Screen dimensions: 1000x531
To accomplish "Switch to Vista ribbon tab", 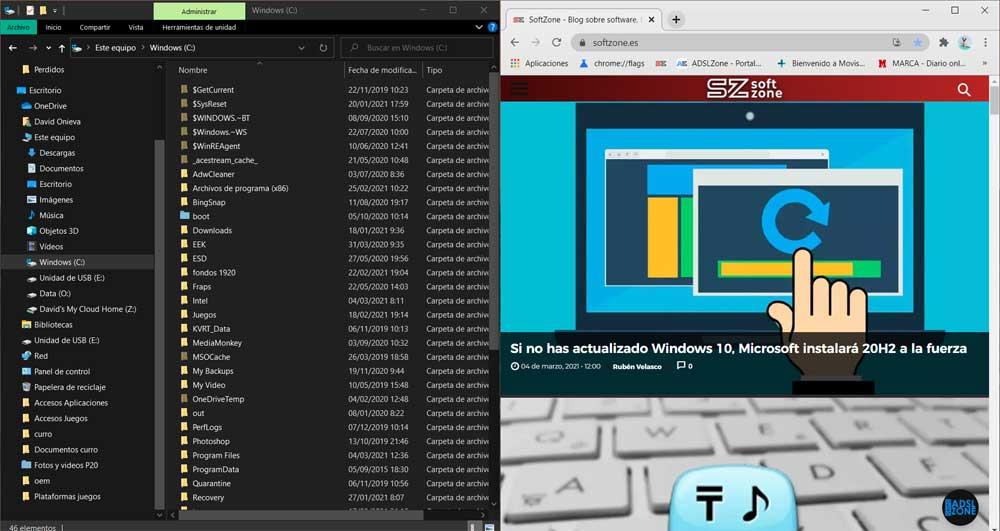I will pyautogui.click(x=136, y=27).
